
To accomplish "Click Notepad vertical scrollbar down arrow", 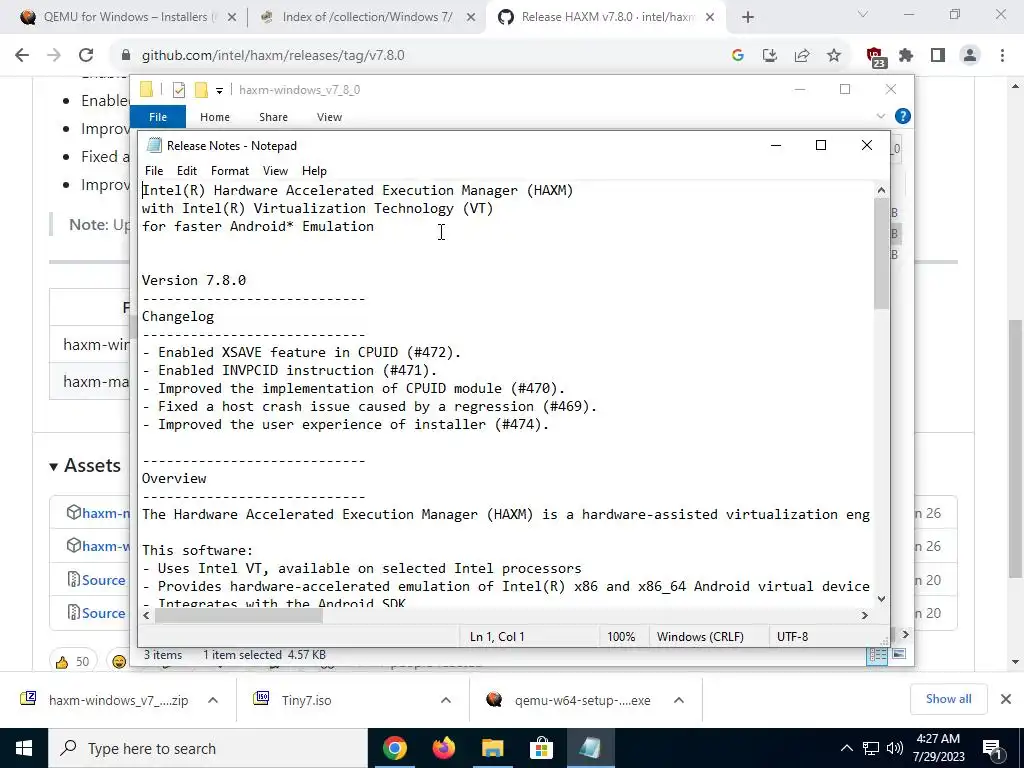I will click(x=882, y=599).
